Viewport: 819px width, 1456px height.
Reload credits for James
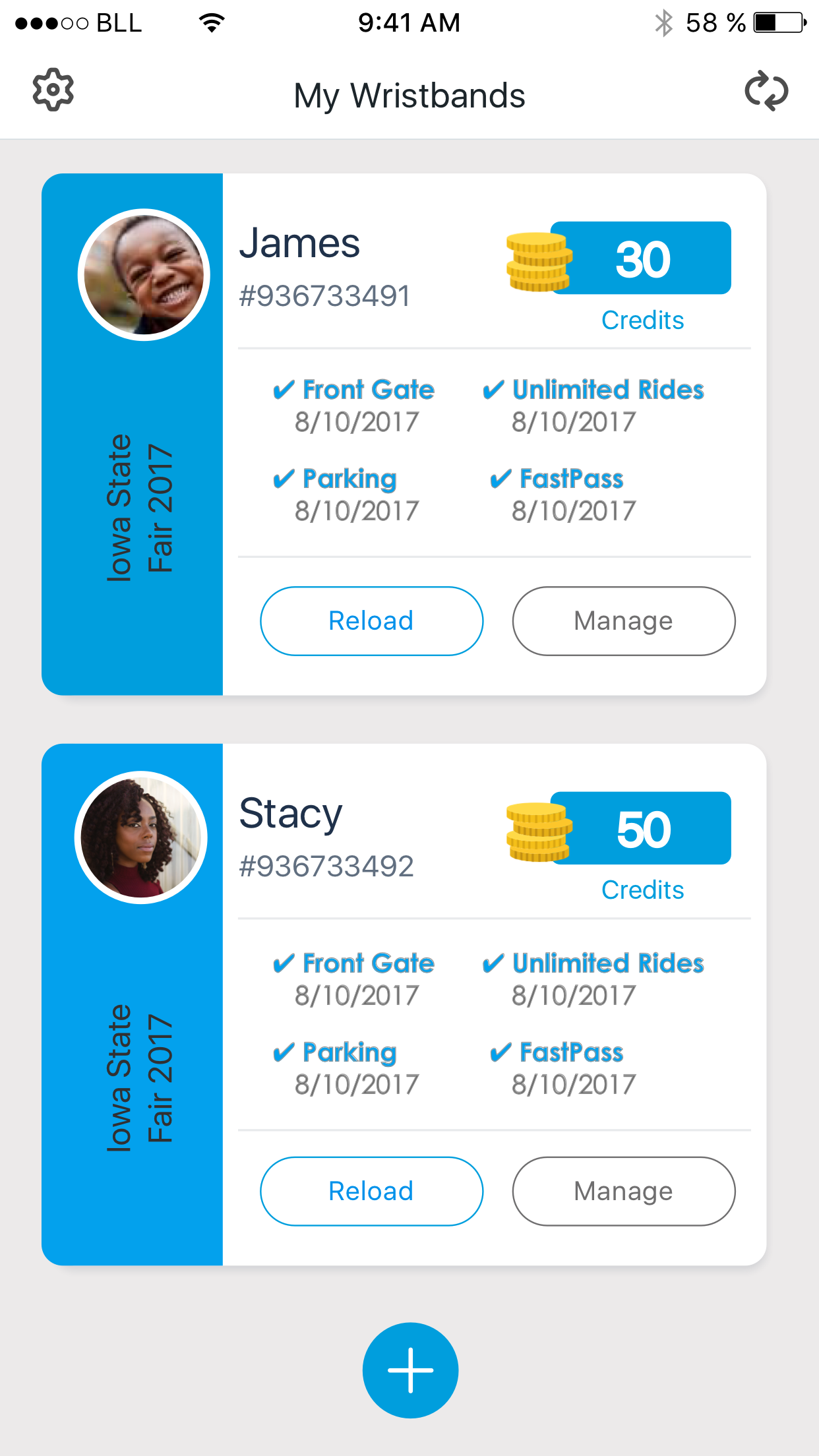[x=371, y=621]
